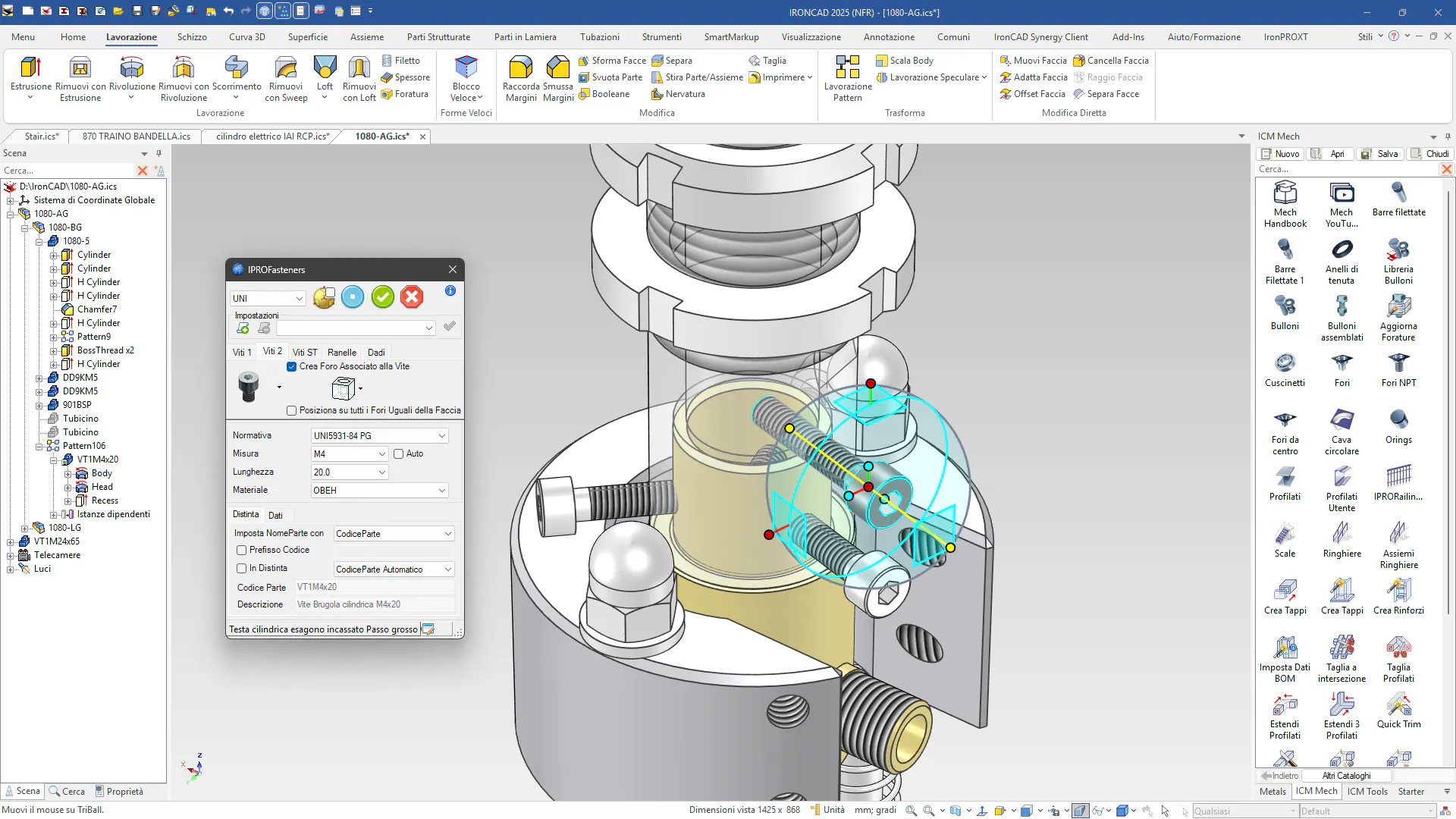Screen dimensions: 1456x819
Task: Collapse the Pattern106 tree node
Action: pyautogui.click(x=39, y=446)
